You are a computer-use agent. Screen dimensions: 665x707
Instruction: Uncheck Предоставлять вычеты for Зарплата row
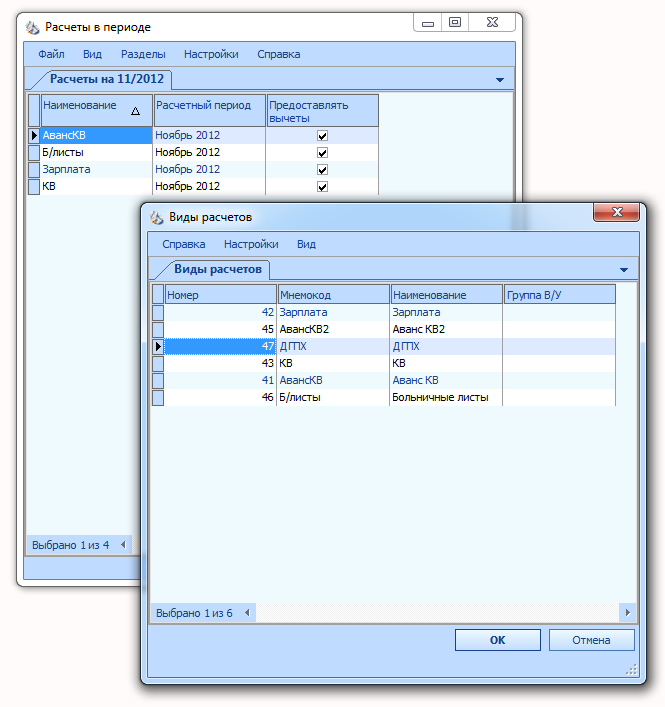[322, 170]
